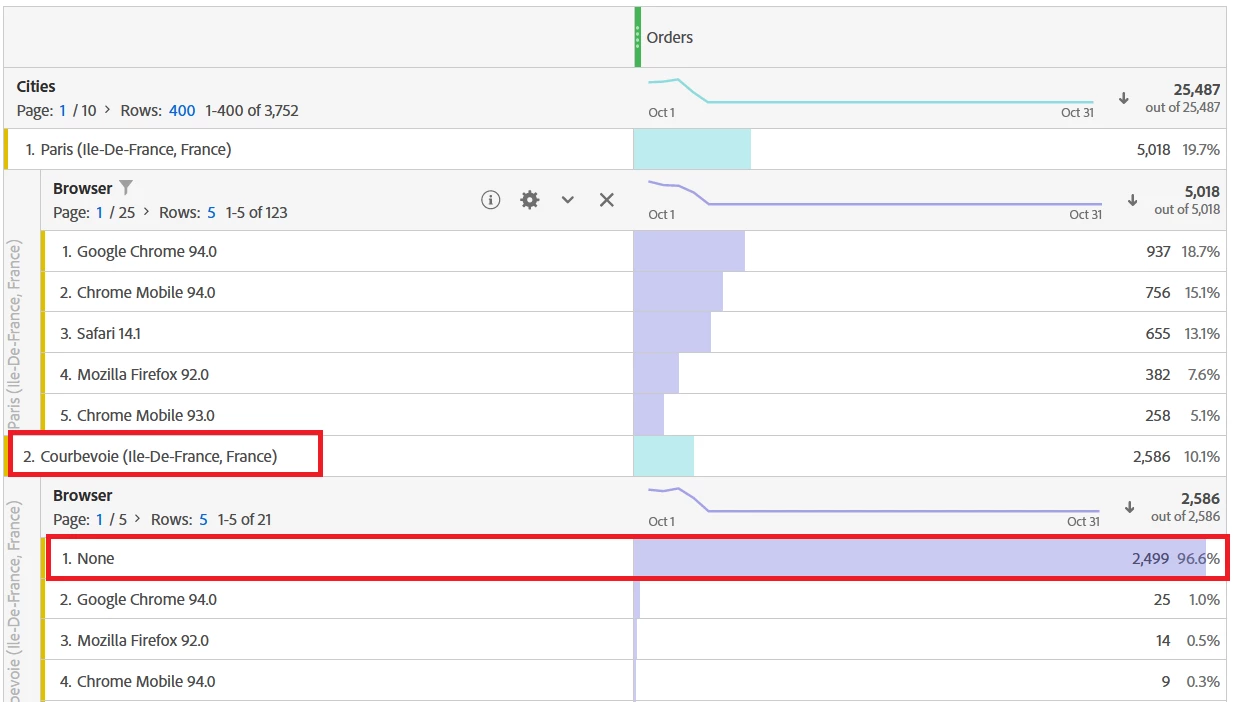
Task: Go to next page of Paris Browser
Action: point(148,212)
